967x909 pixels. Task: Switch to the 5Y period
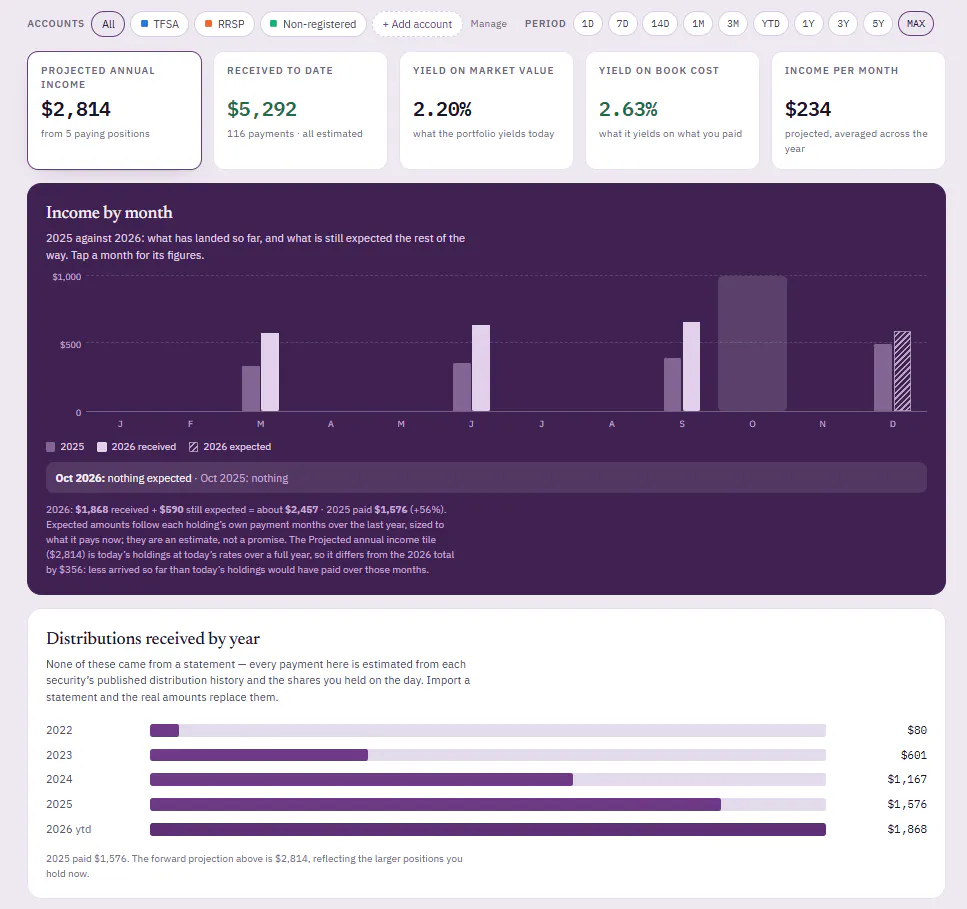[878, 24]
